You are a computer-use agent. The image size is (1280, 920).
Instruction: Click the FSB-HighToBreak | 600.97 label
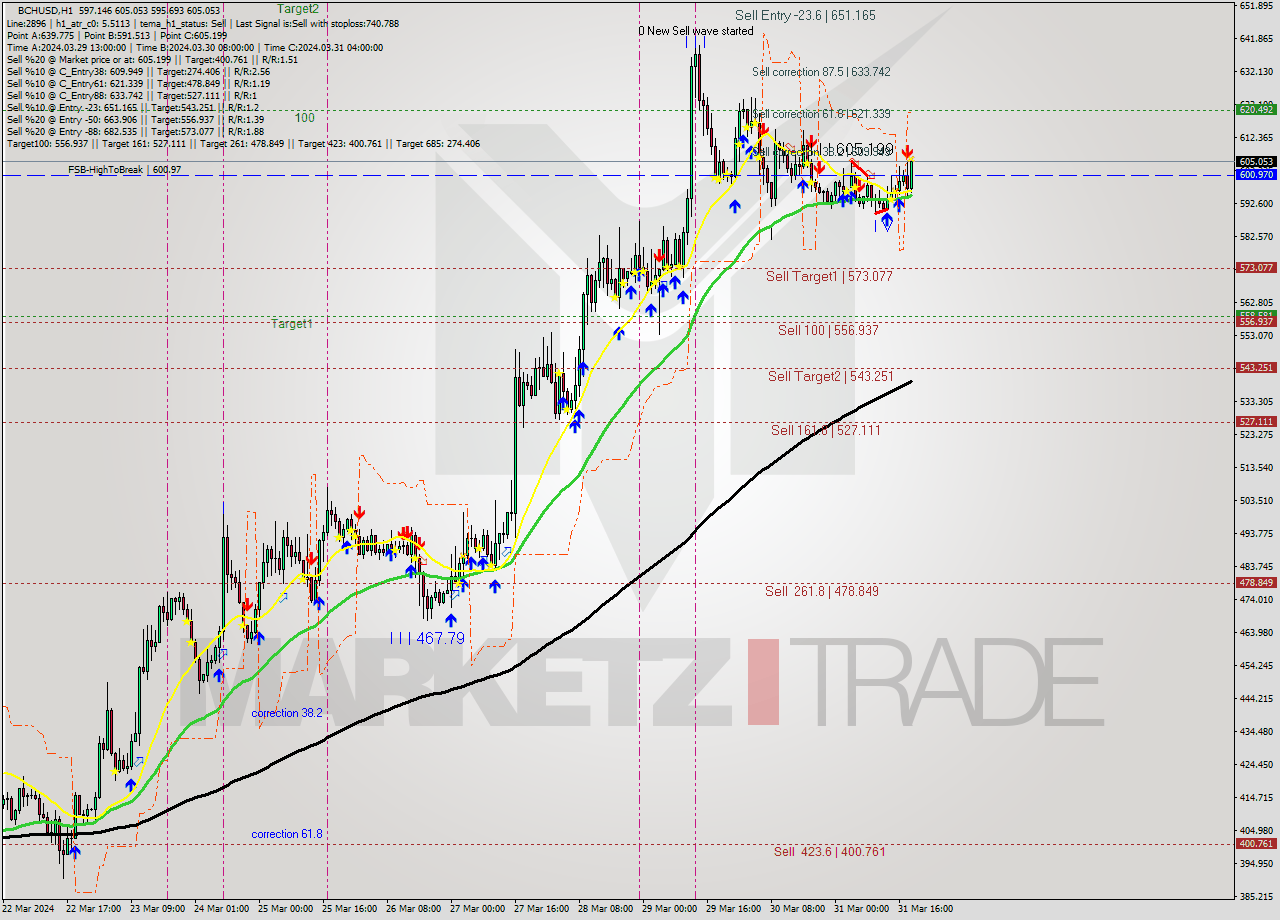click(125, 170)
